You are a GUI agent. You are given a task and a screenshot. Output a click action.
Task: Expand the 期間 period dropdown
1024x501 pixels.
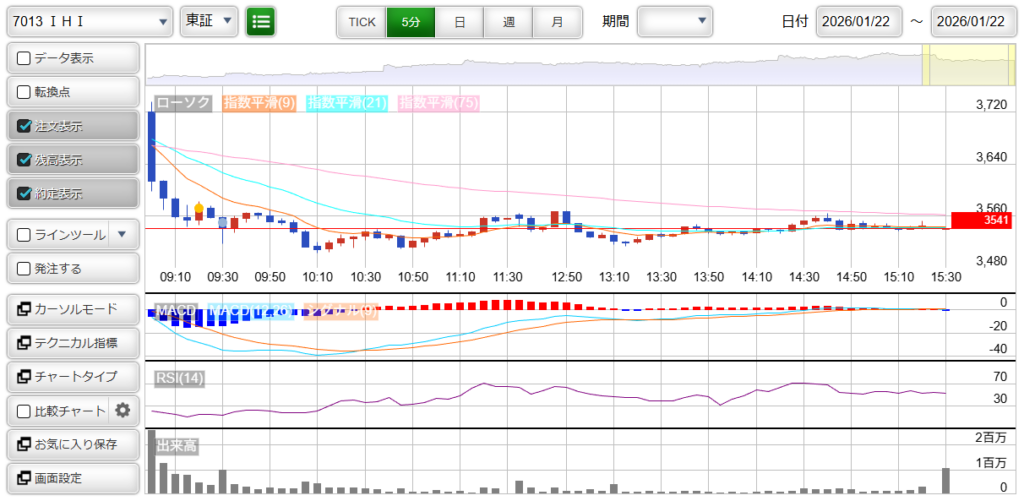[675, 21]
